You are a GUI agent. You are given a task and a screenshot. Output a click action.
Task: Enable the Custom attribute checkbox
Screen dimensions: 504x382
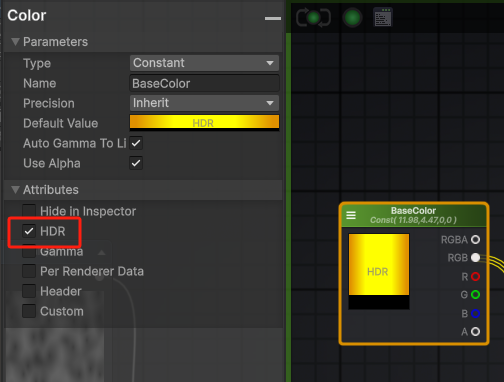[x=29, y=311]
